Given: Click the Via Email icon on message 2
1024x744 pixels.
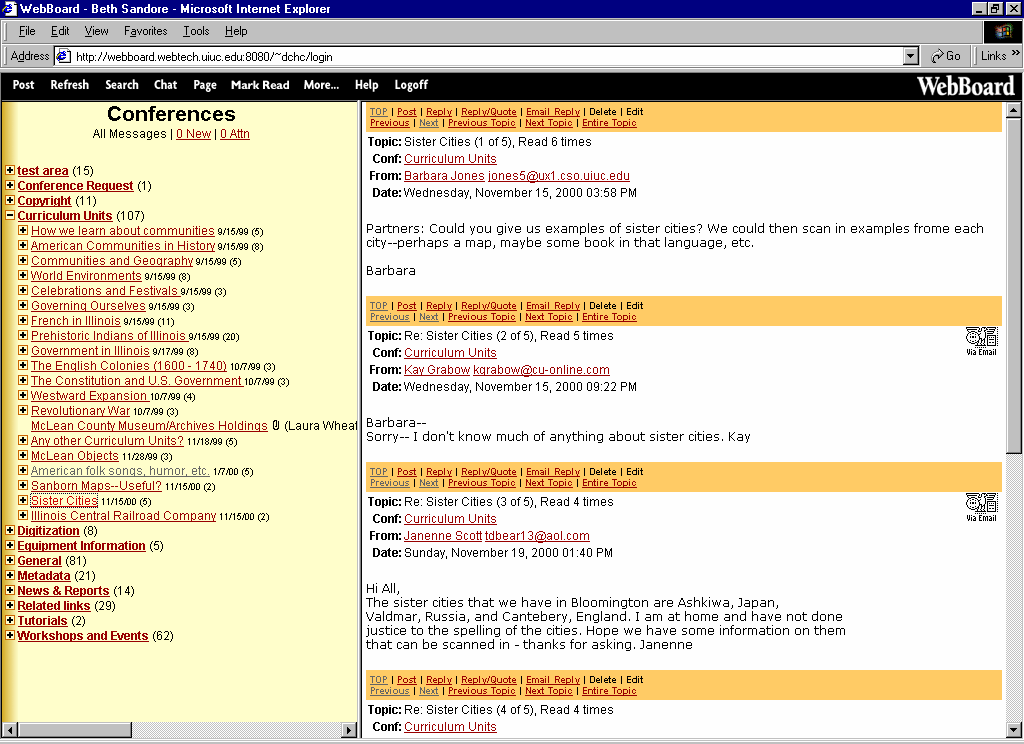Looking at the screenshot, I should point(981,339).
